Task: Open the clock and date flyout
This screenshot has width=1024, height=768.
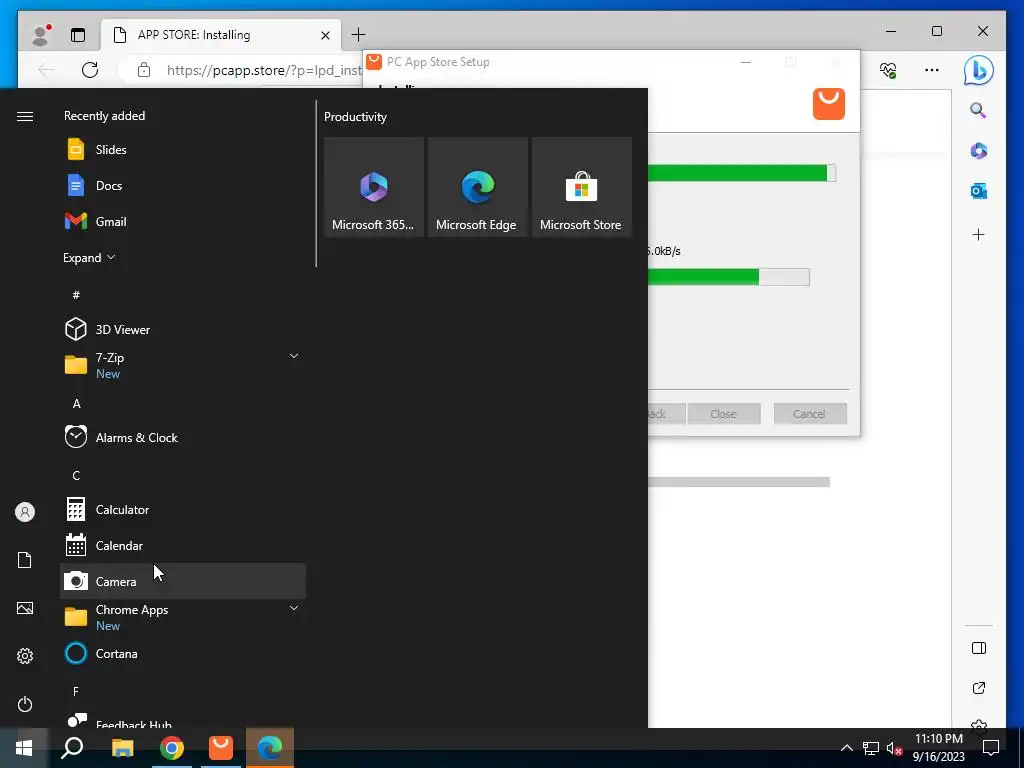Action: pyautogui.click(x=938, y=748)
